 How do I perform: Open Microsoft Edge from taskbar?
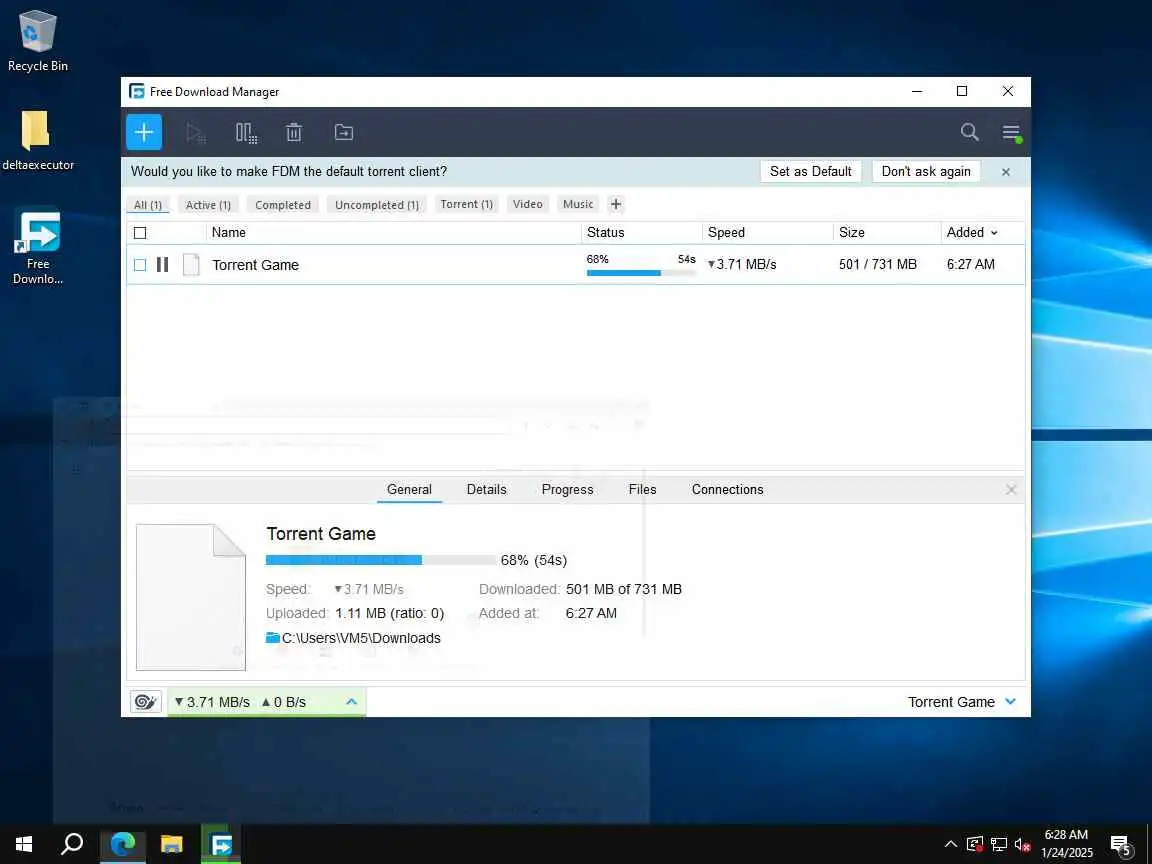(x=122, y=844)
